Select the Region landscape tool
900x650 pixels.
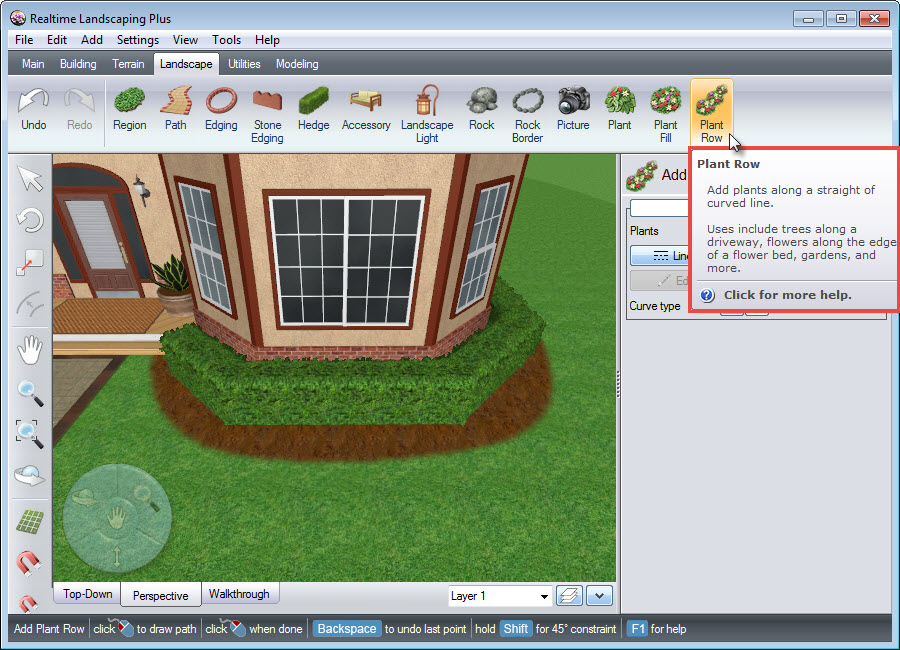(x=129, y=110)
